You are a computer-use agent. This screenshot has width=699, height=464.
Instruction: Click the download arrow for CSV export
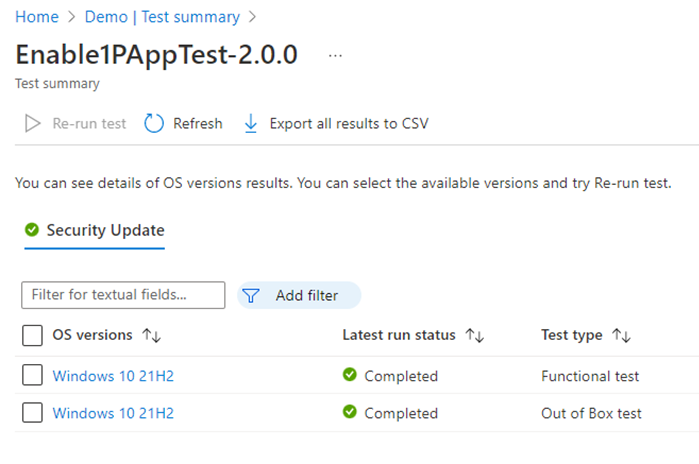251,123
